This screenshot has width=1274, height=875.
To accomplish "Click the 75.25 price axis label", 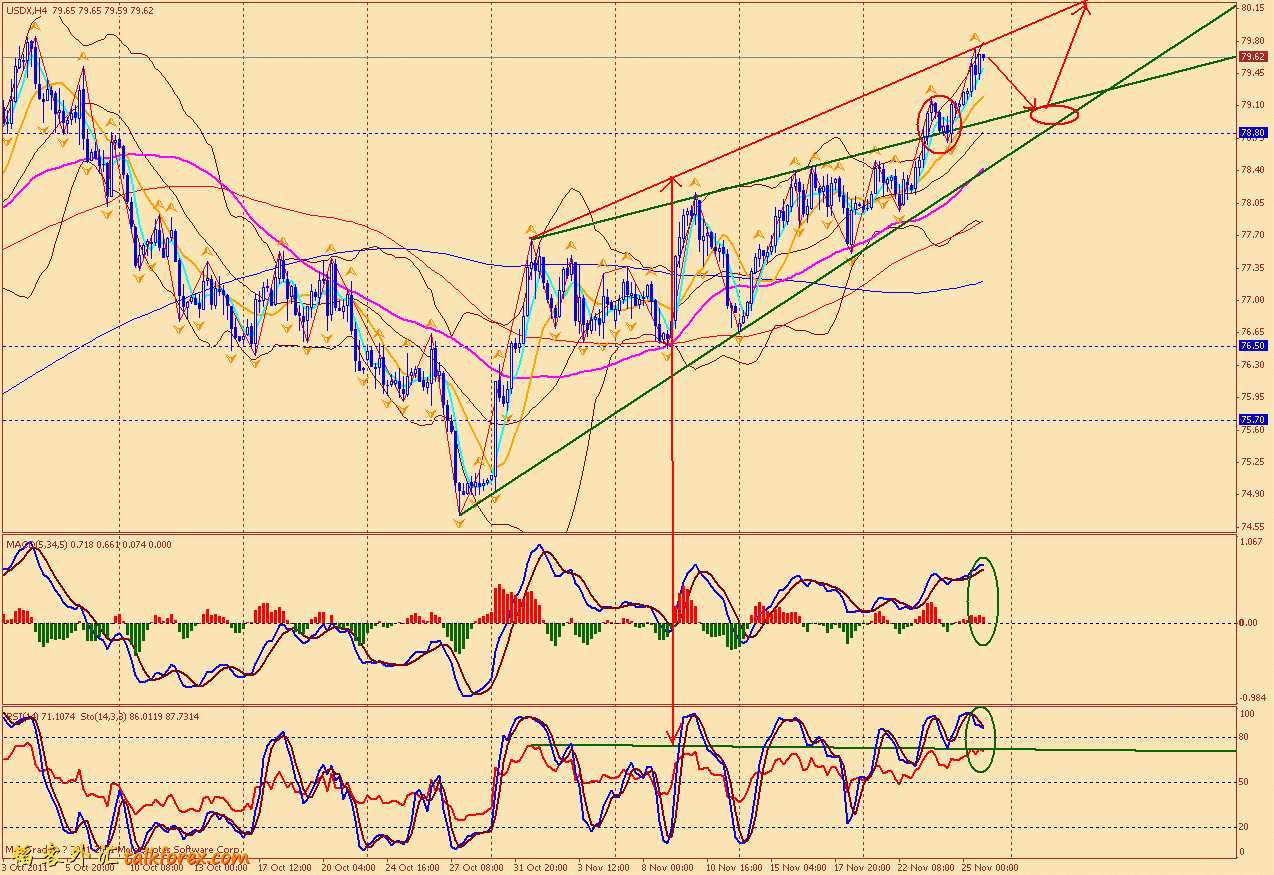I will pos(1255,462).
